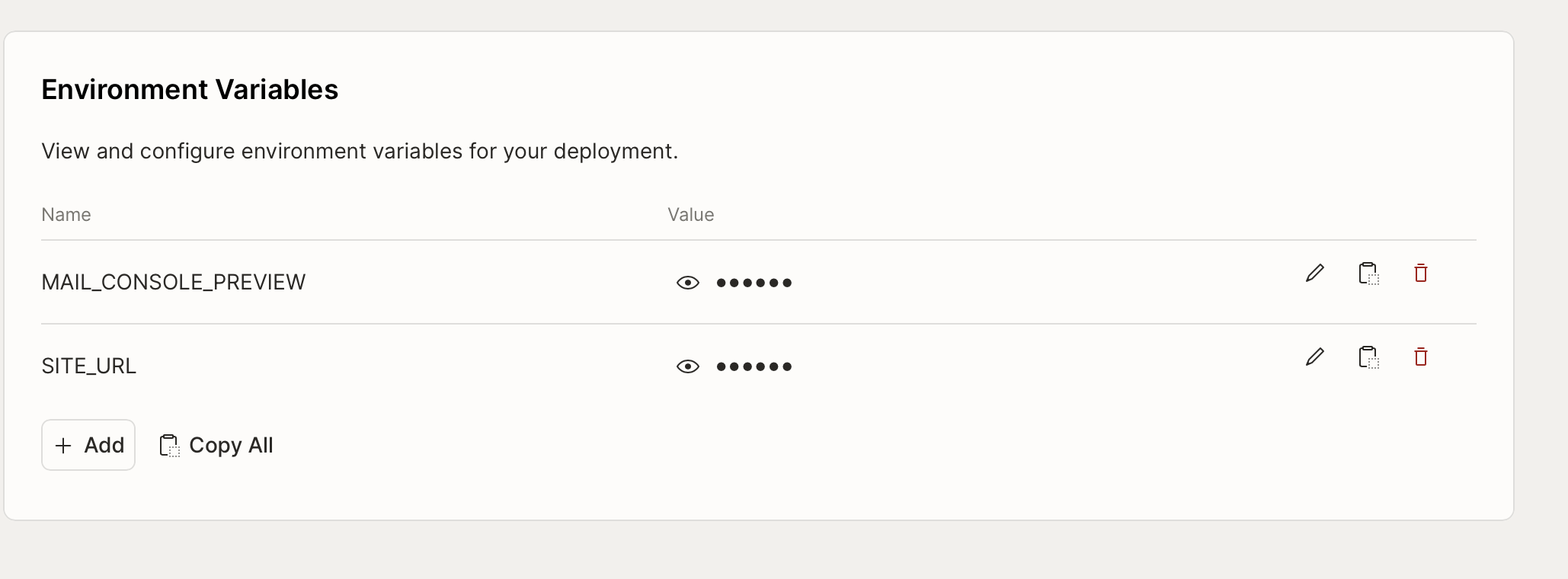Screen dimensions: 1568x579
Task: Click the Value column header
Action: pos(690,215)
